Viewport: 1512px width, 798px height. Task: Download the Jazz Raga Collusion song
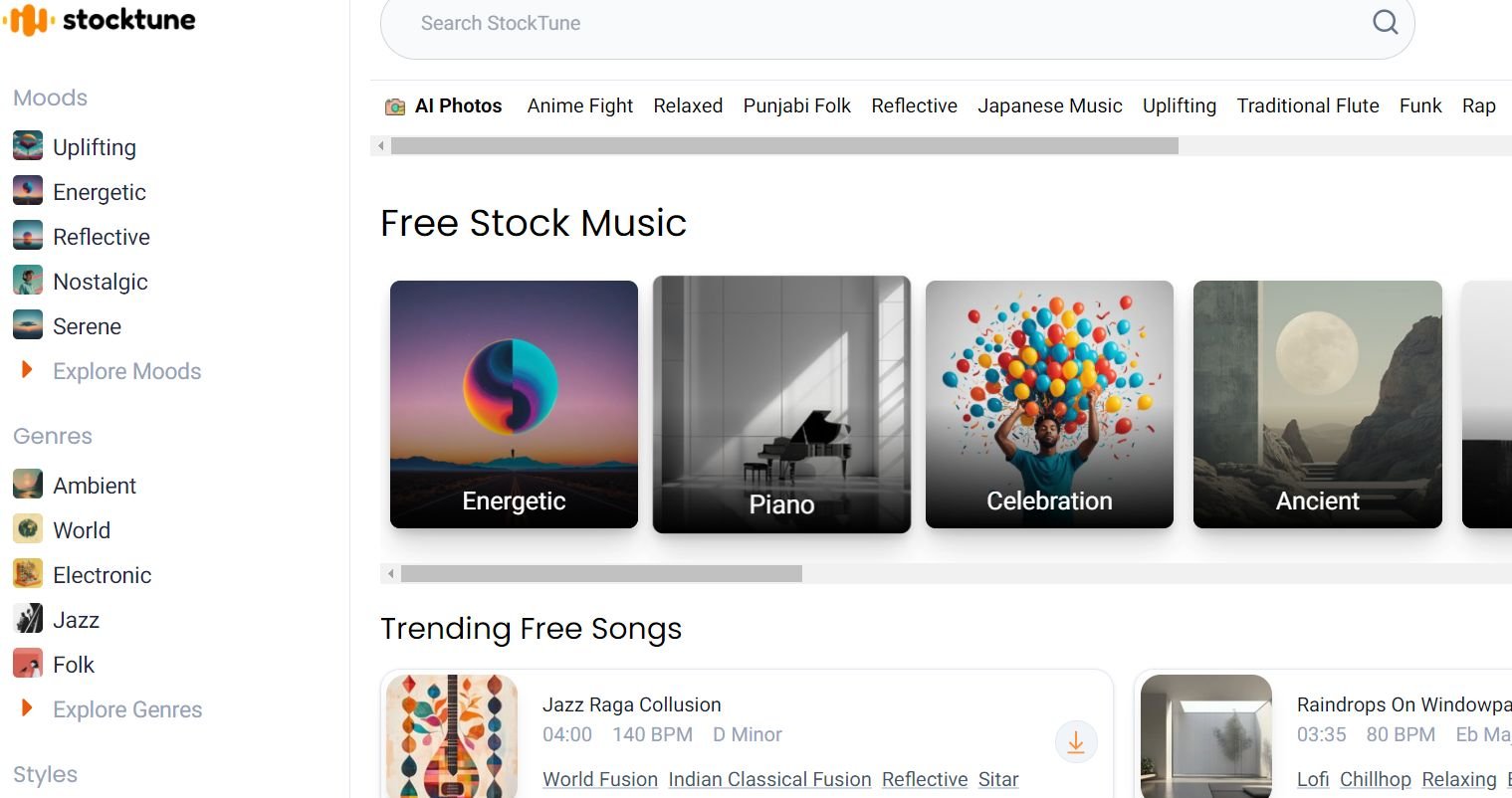click(x=1075, y=742)
